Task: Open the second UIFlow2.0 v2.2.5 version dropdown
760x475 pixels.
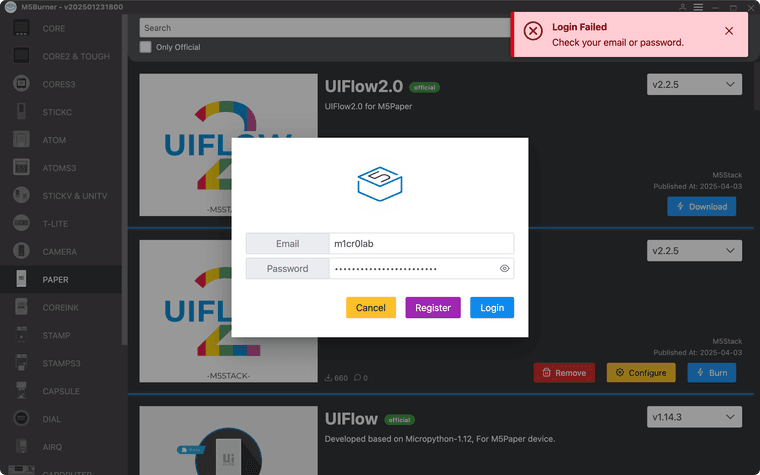Action: point(694,251)
